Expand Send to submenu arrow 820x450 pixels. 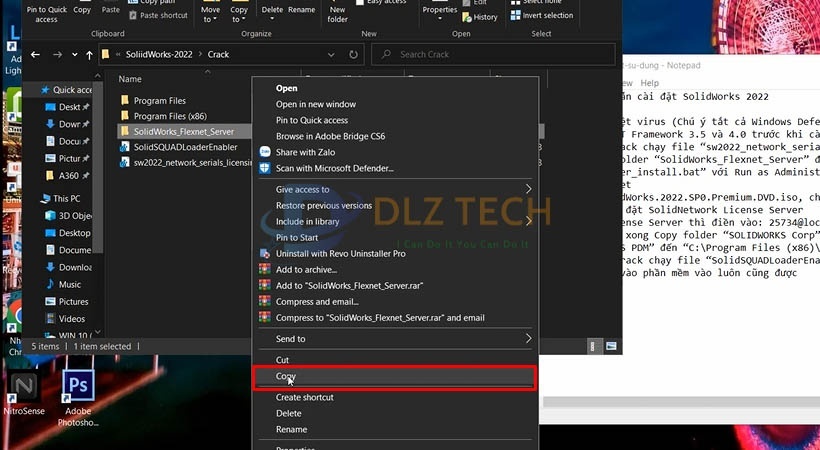[x=528, y=339]
